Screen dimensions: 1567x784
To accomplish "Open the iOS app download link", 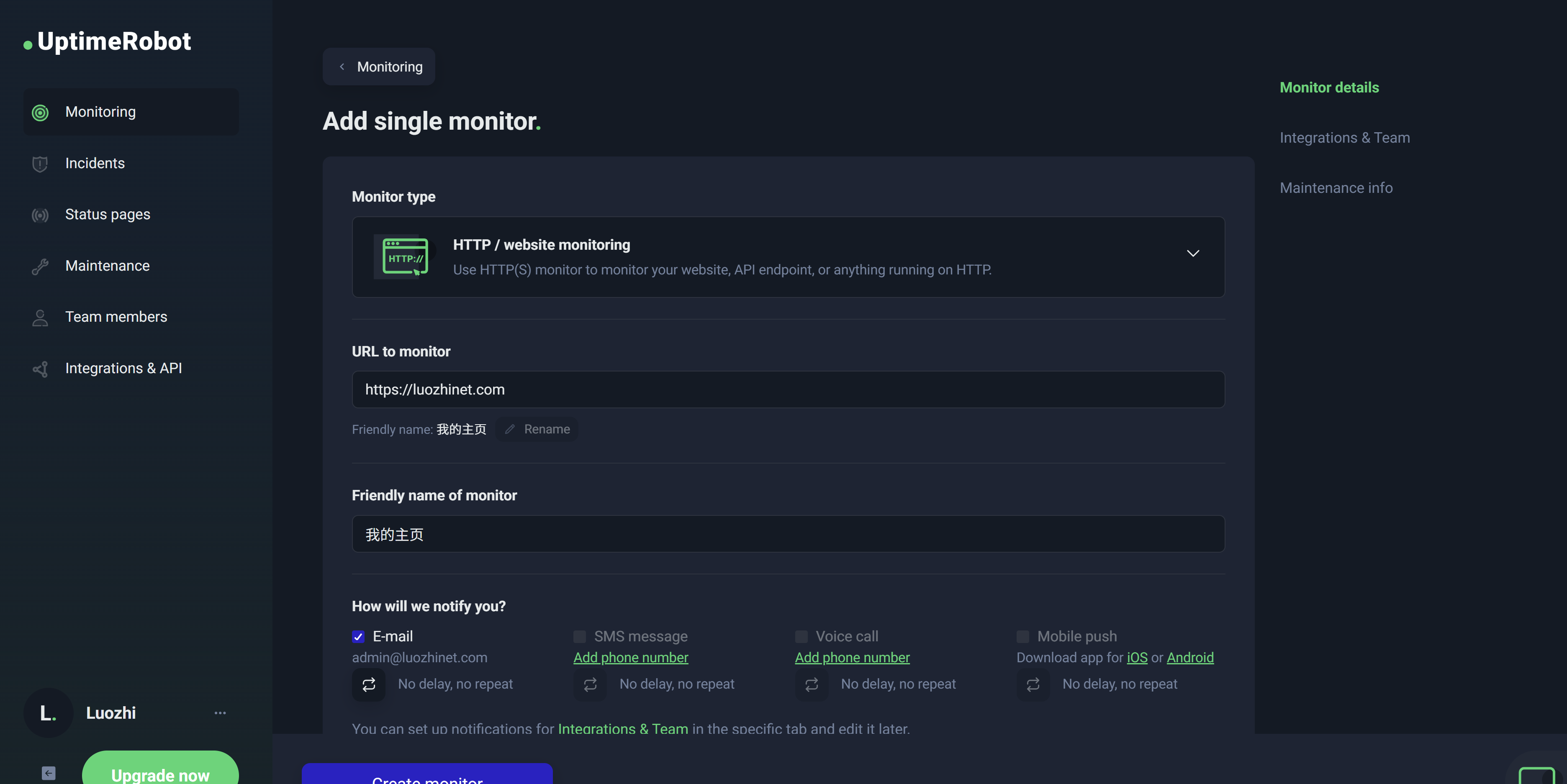I will [1136, 658].
